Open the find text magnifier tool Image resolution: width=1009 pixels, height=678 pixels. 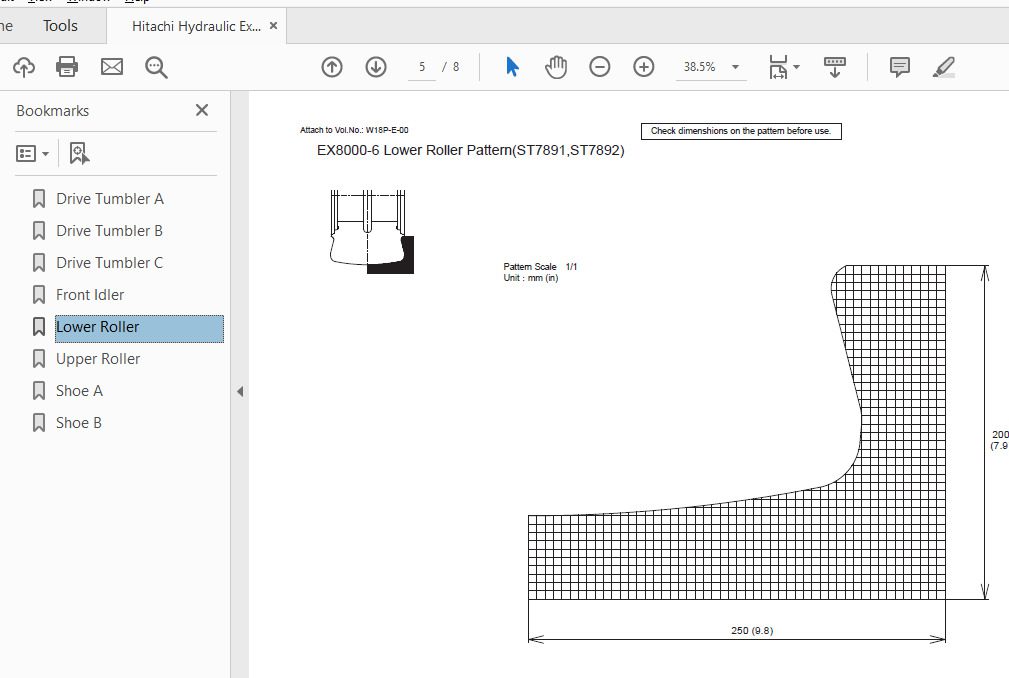(156, 67)
